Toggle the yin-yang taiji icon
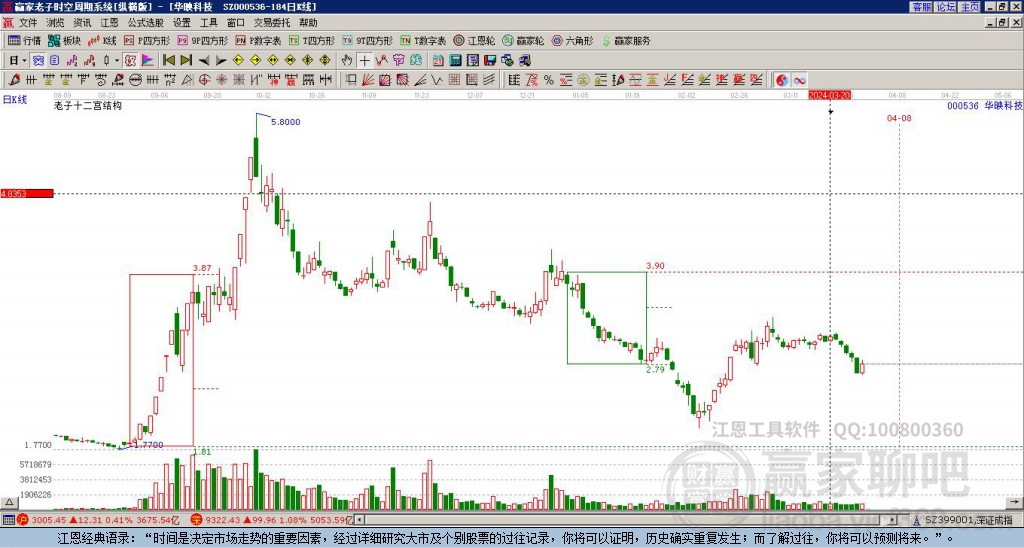Viewport: 1024px width, 548px height. pos(782,80)
